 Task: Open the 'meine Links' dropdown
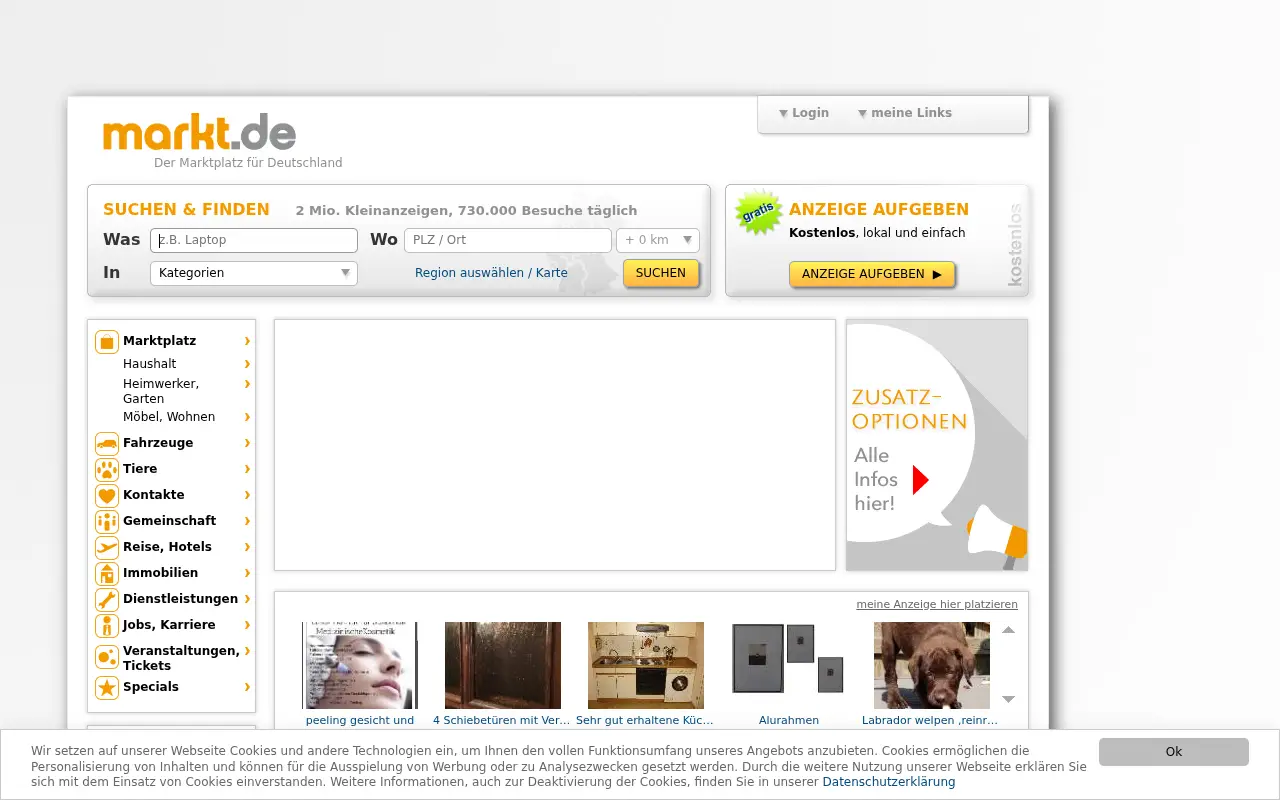click(x=905, y=113)
